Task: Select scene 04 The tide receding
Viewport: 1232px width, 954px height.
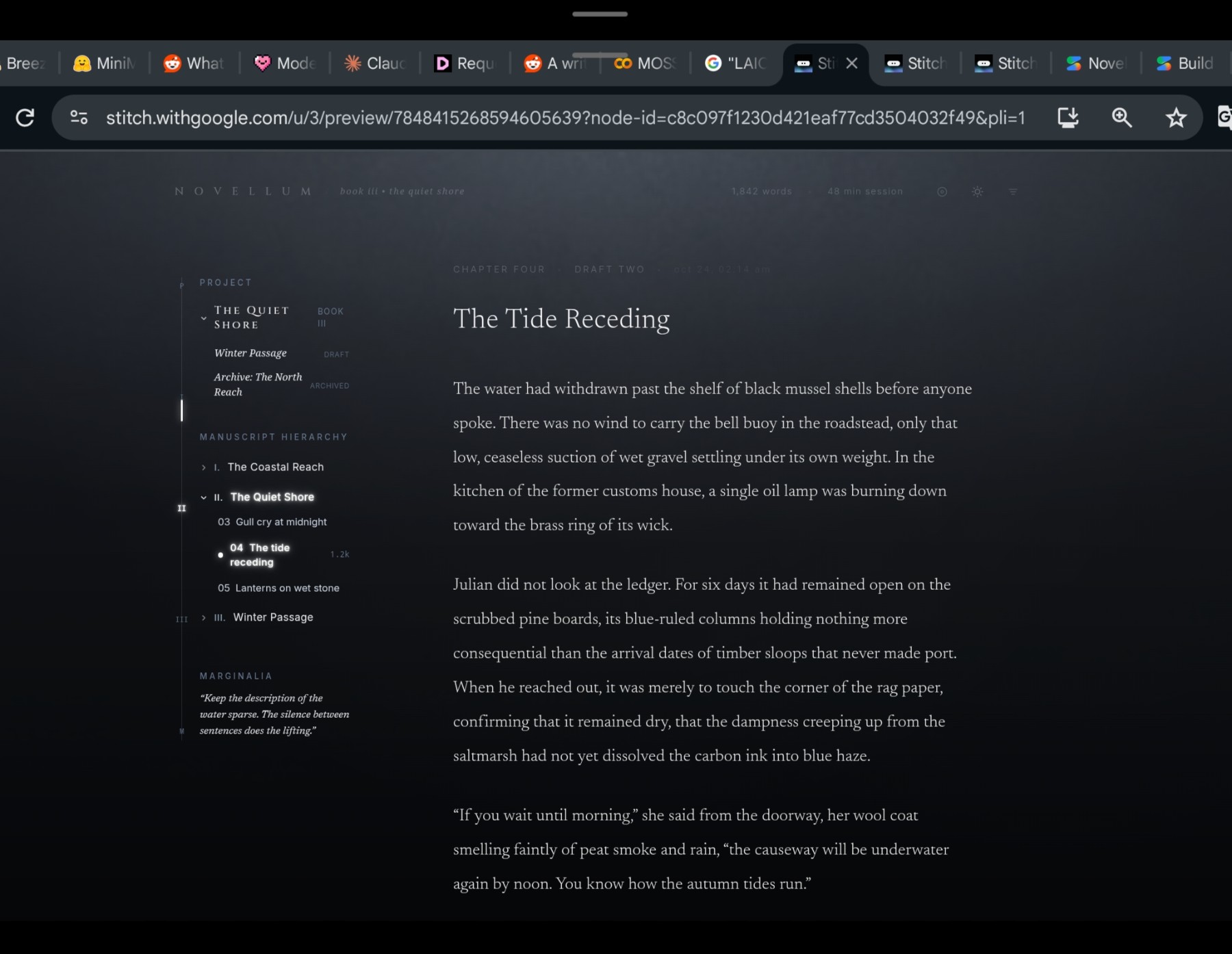Action: 260,555
